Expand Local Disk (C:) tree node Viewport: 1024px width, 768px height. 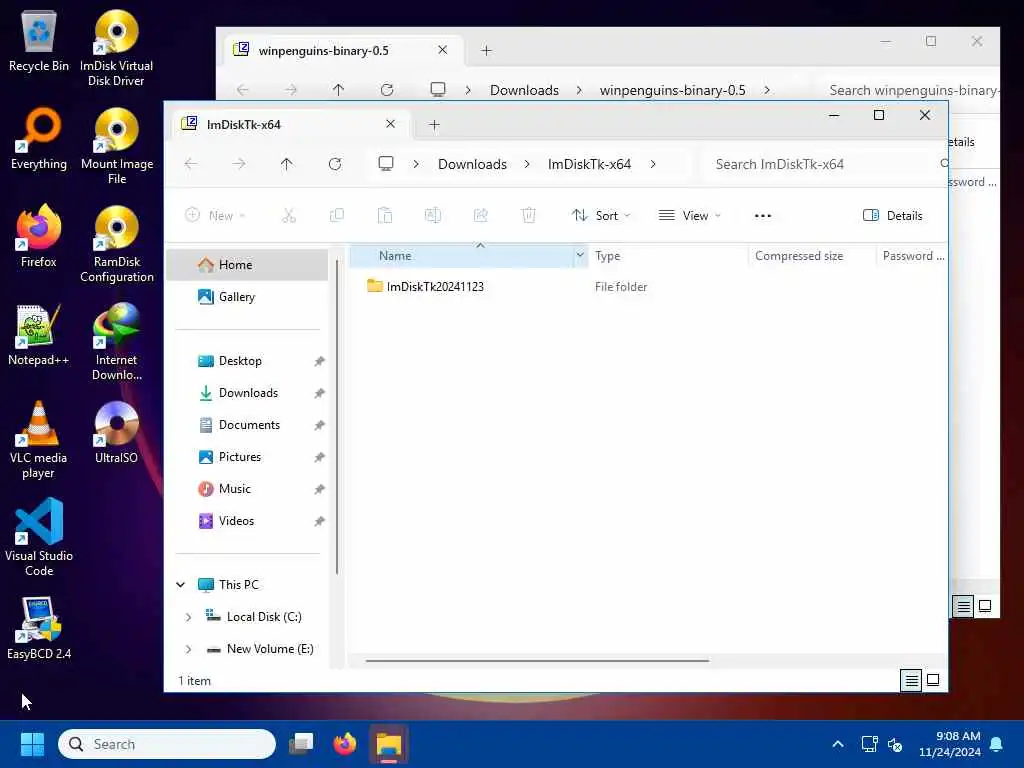[x=188, y=616]
